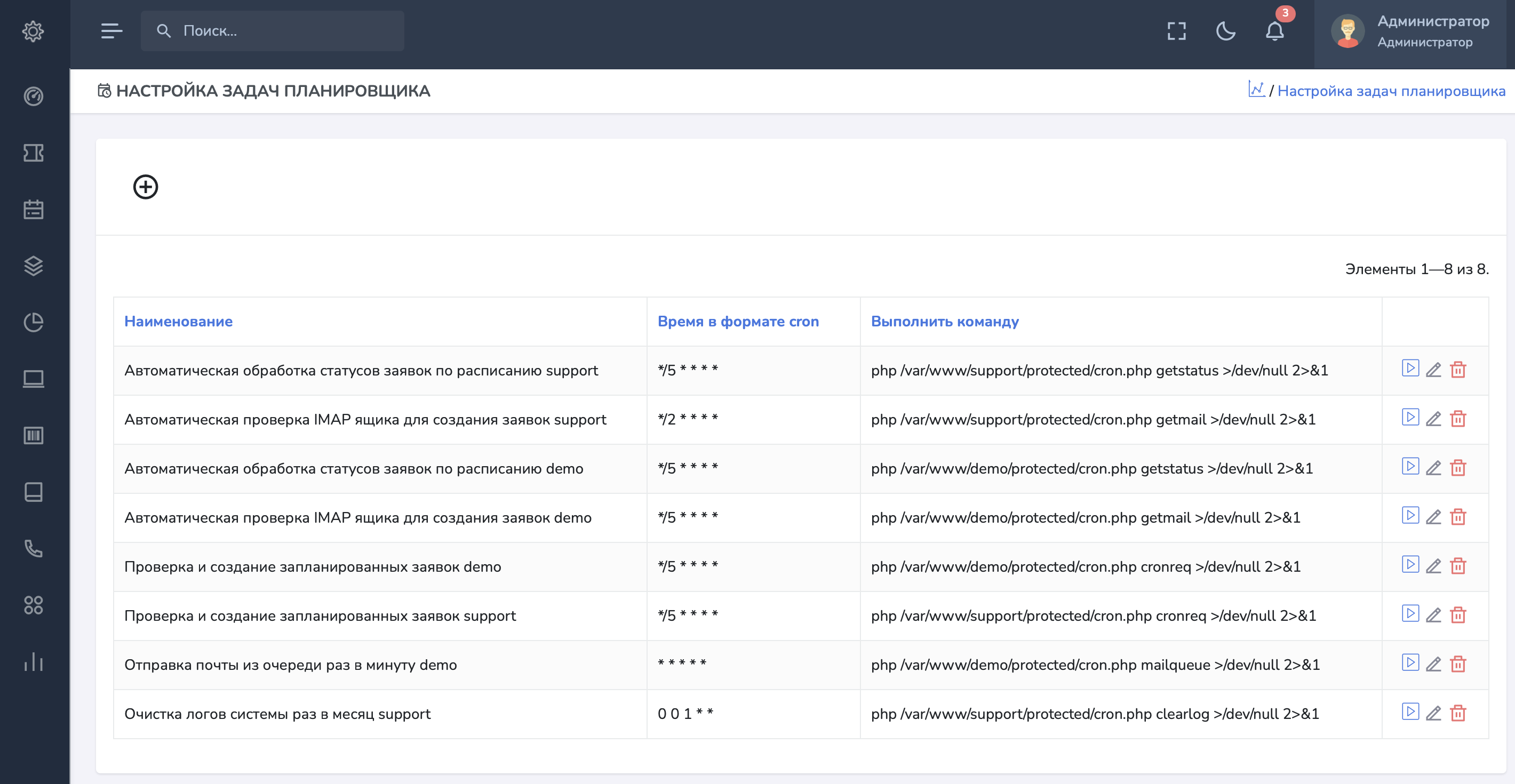
Task: Sort by Выполнить команду column header
Action: tap(945, 321)
